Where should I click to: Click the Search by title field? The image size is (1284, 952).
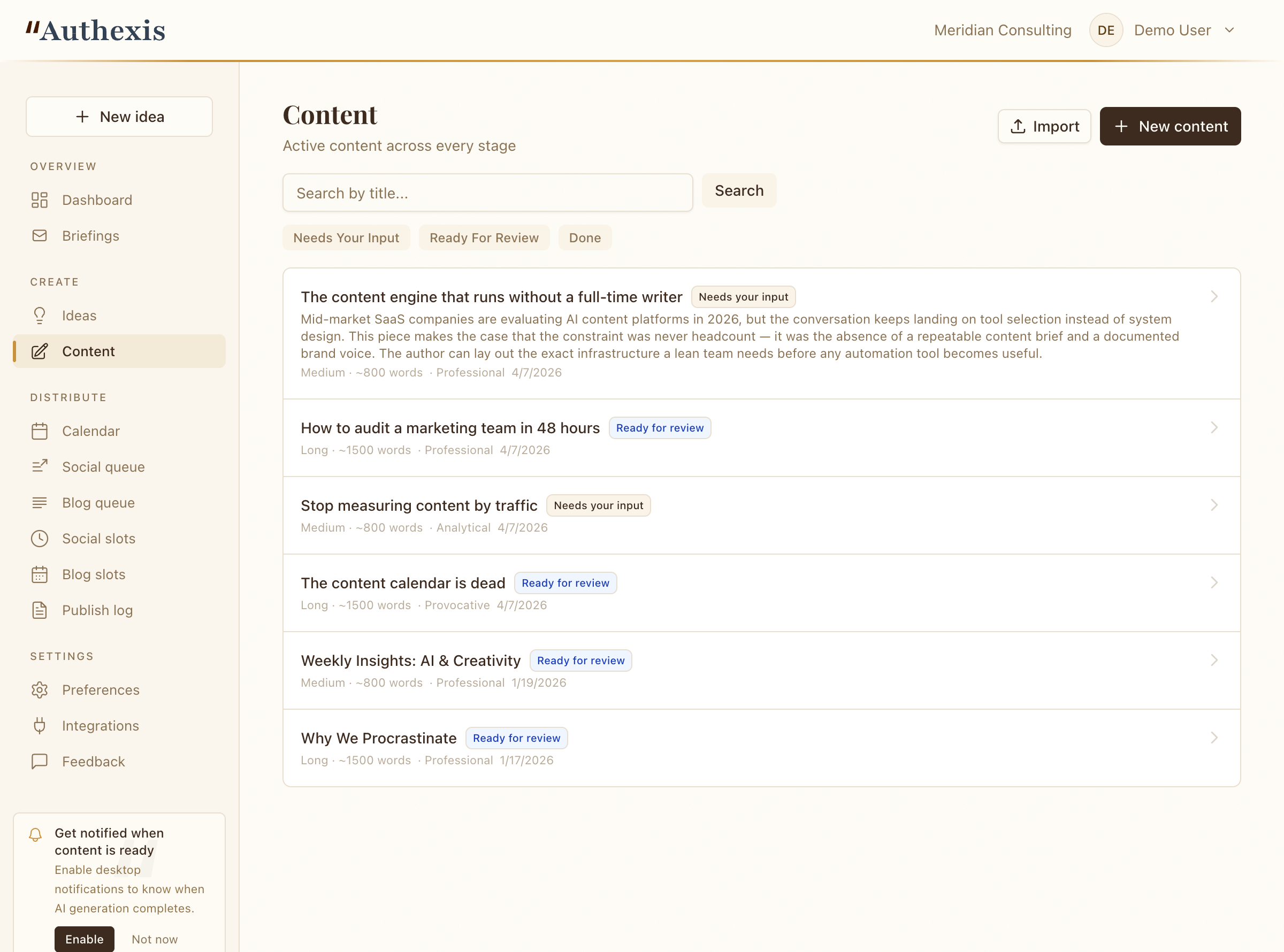tap(487, 193)
